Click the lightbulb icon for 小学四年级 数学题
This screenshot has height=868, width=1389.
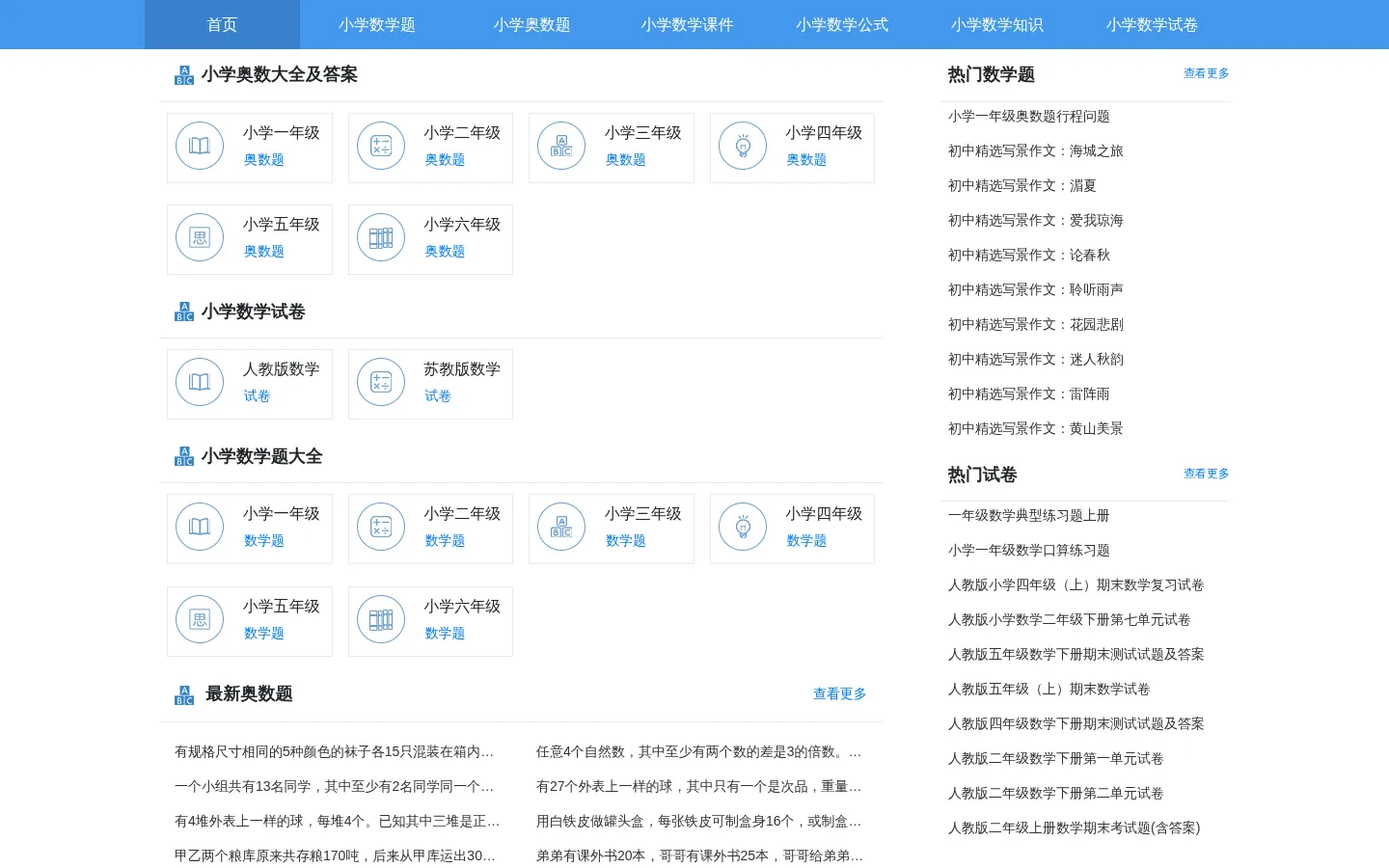pos(743,527)
